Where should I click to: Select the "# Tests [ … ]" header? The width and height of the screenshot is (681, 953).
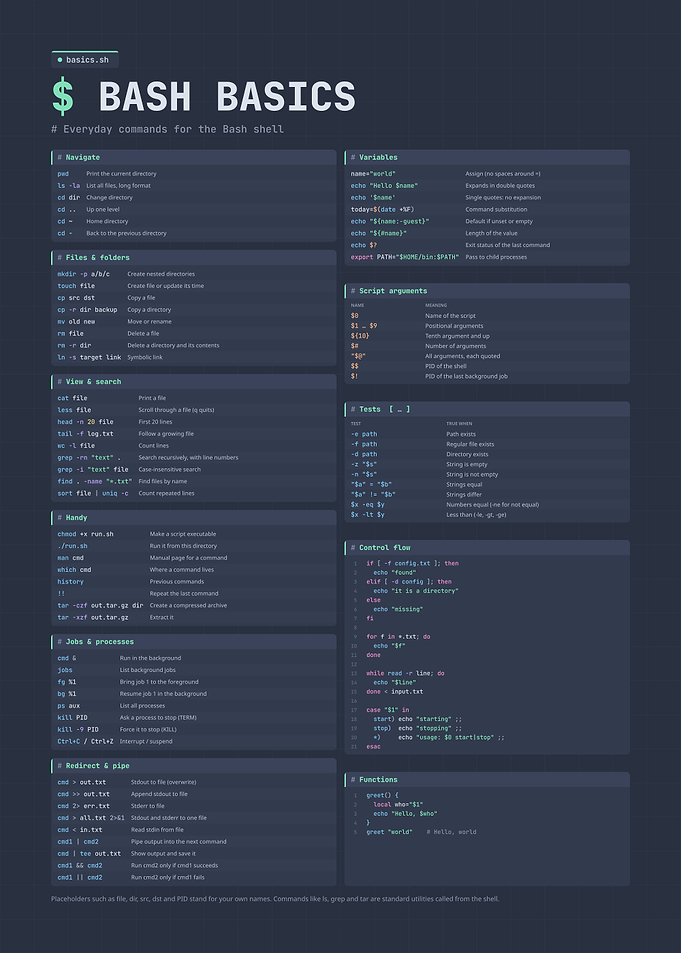(487, 410)
